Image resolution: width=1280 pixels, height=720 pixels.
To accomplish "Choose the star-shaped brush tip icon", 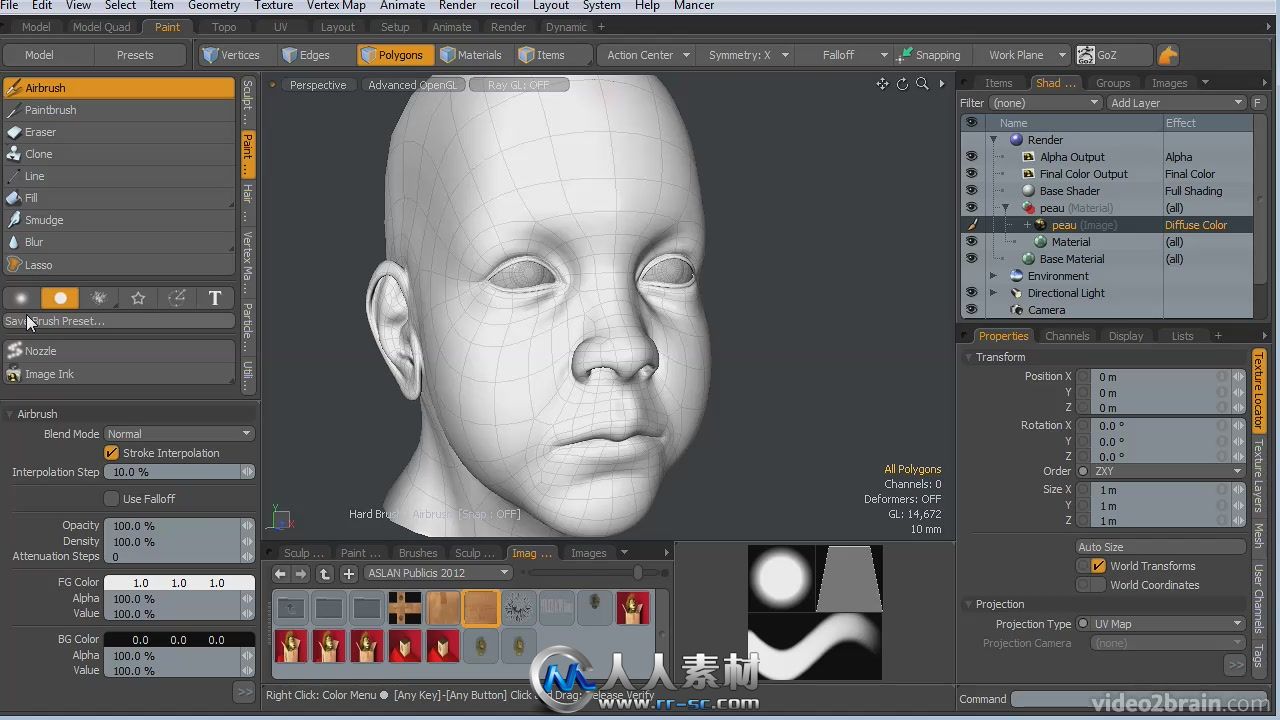I will pyautogui.click(x=138, y=298).
